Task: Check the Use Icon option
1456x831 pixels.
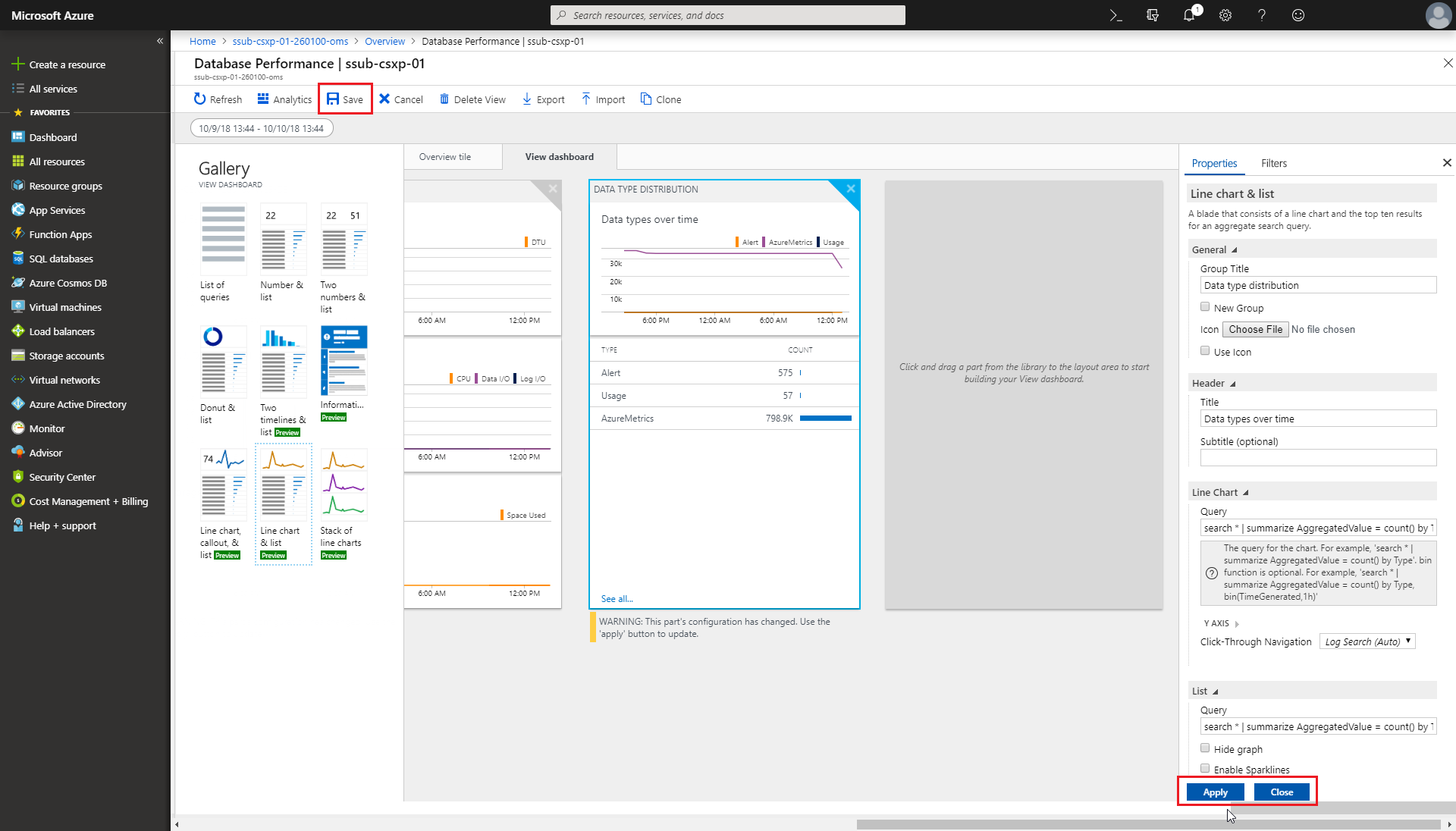Action: 1204,350
